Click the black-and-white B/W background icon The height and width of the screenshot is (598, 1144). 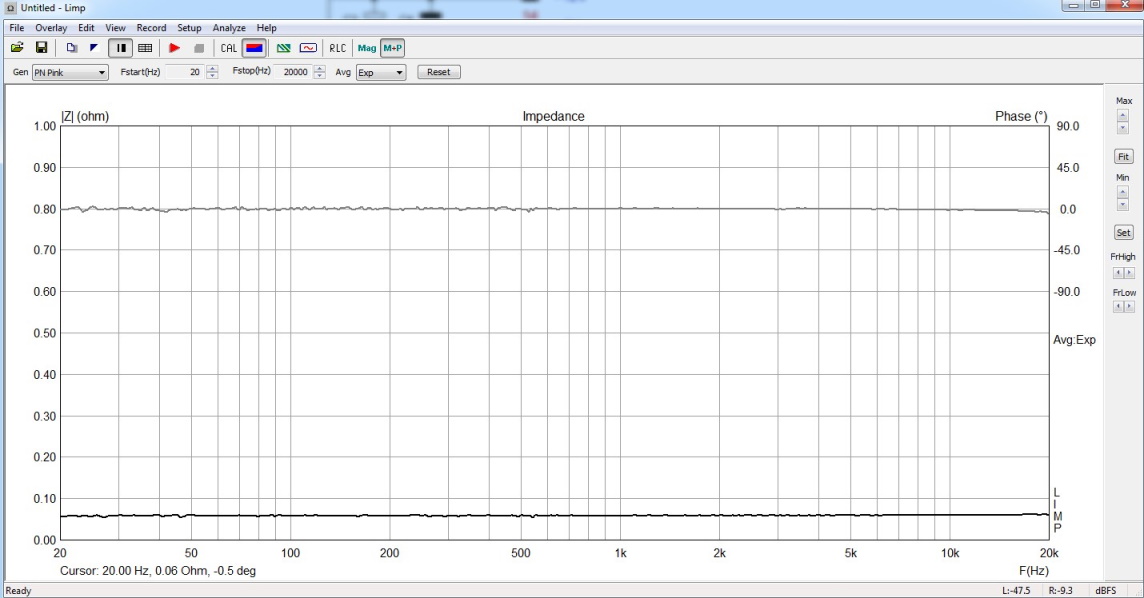94,48
